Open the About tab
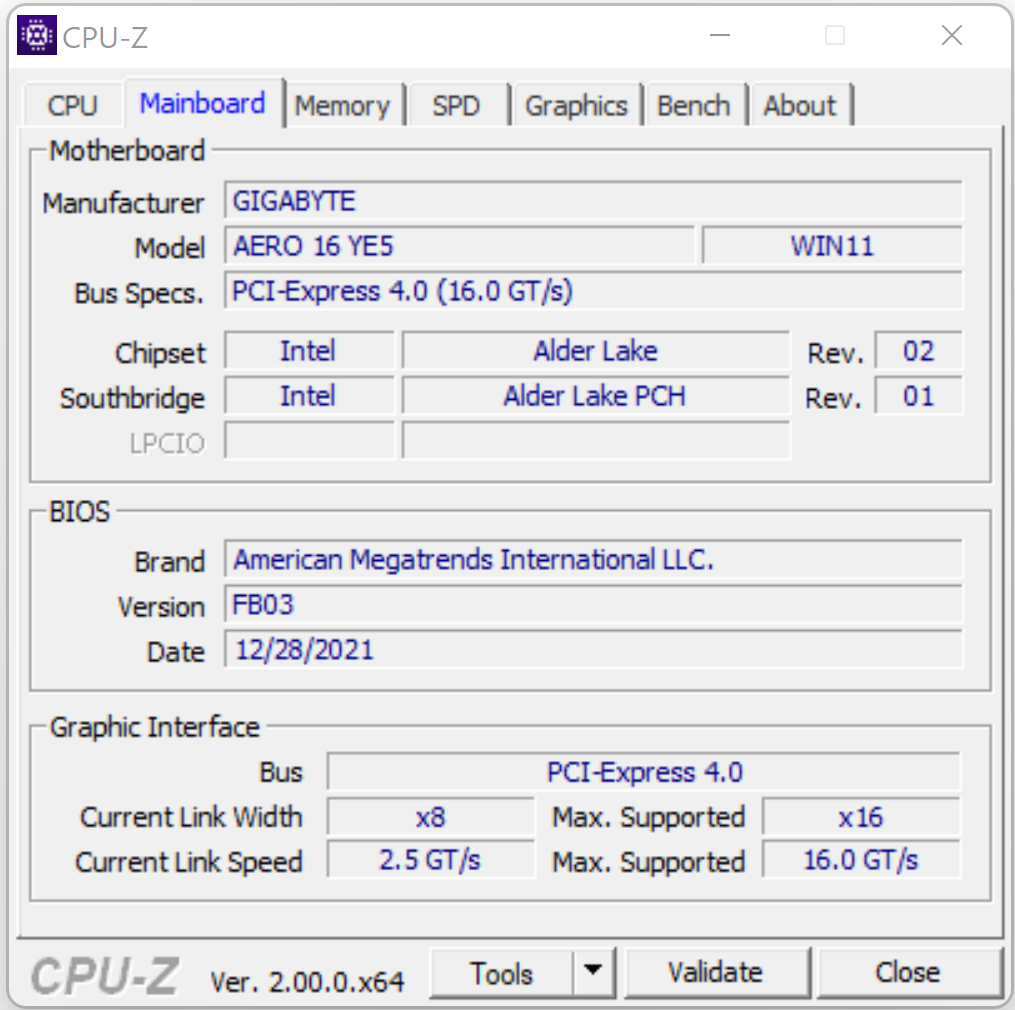1015x1010 pixels. tap(799, 106)
